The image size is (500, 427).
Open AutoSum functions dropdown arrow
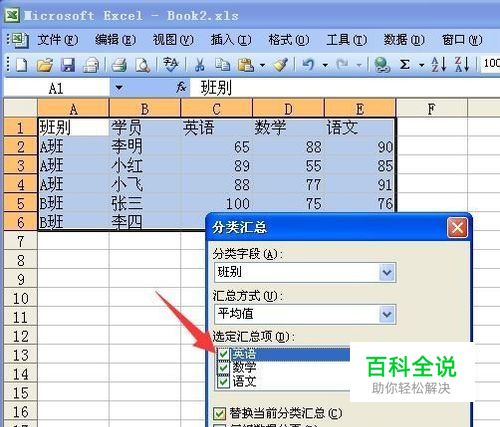(x=421, y=65)
